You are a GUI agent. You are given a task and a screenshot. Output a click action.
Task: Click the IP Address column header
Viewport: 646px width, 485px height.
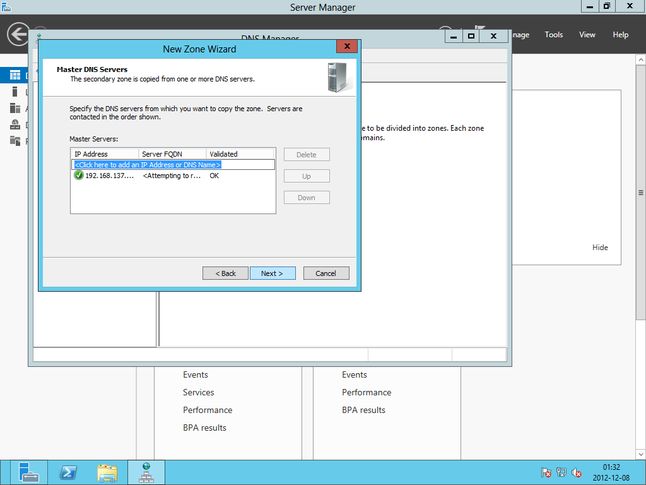pos(105,154)
